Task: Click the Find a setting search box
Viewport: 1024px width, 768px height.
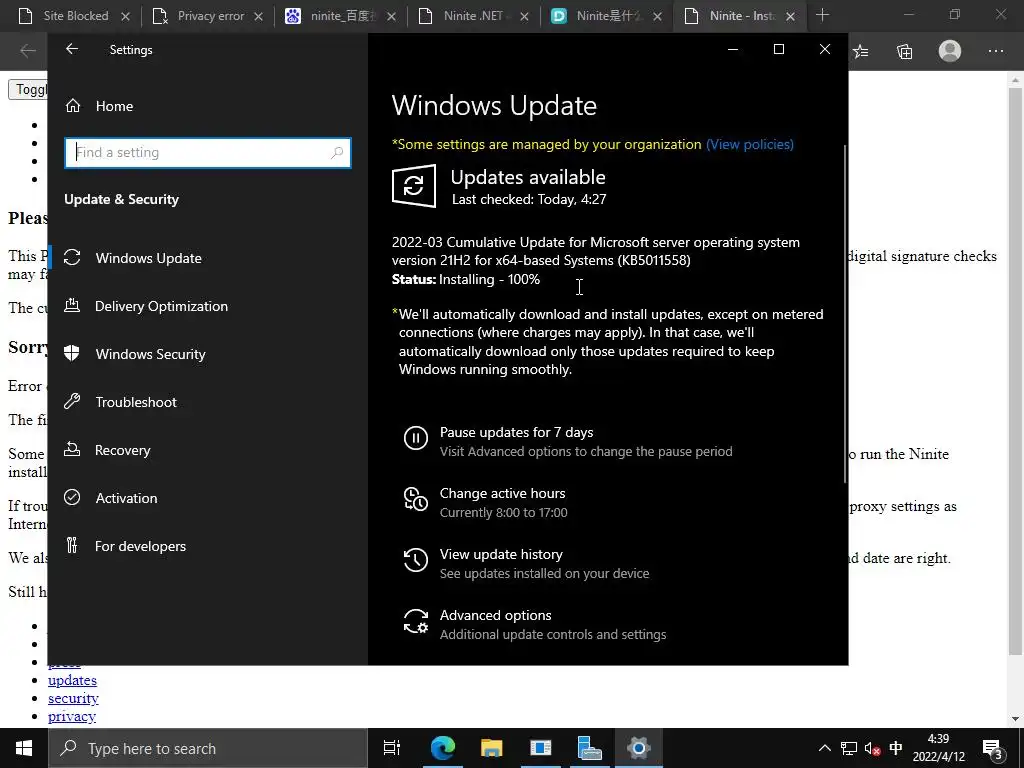Action: (x=208, y=152)
